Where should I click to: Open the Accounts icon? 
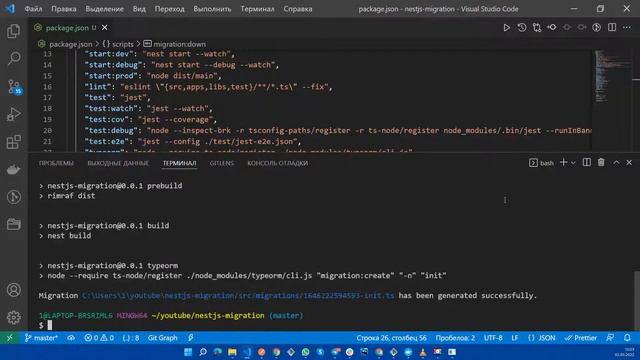click(13, 290)
